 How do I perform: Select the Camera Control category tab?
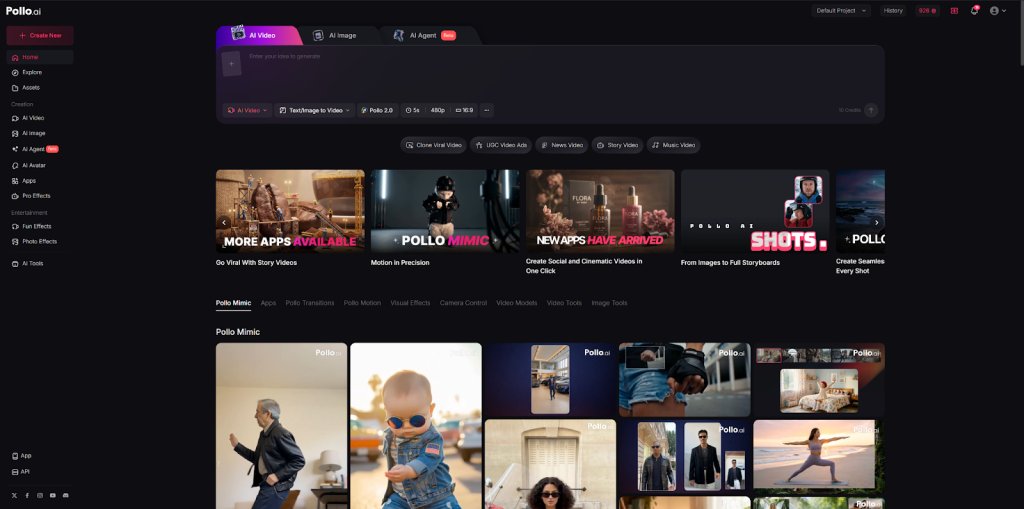(463, 303)
